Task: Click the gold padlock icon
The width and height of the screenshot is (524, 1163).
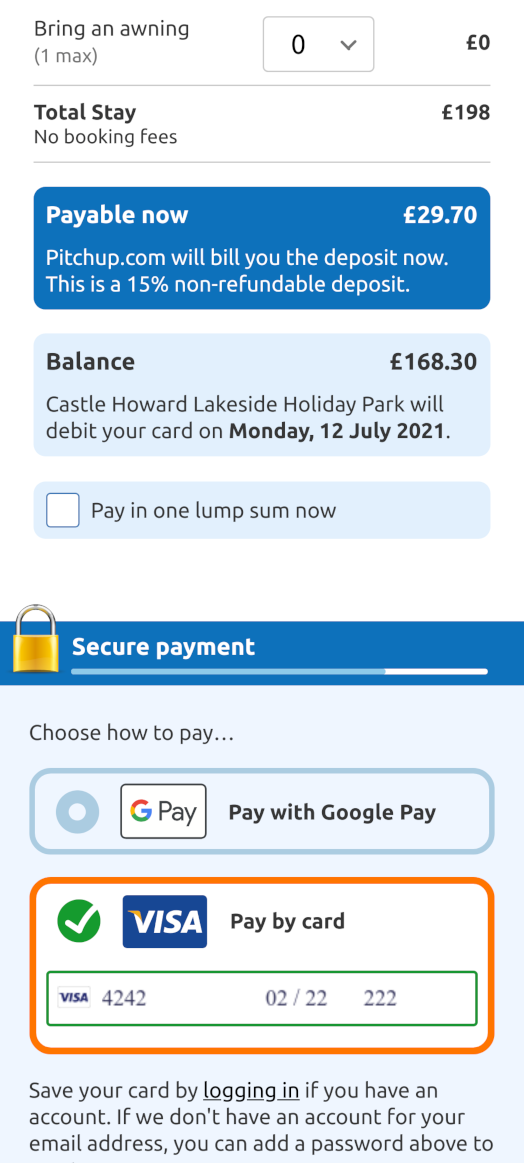Action: (x=36, y=639)
